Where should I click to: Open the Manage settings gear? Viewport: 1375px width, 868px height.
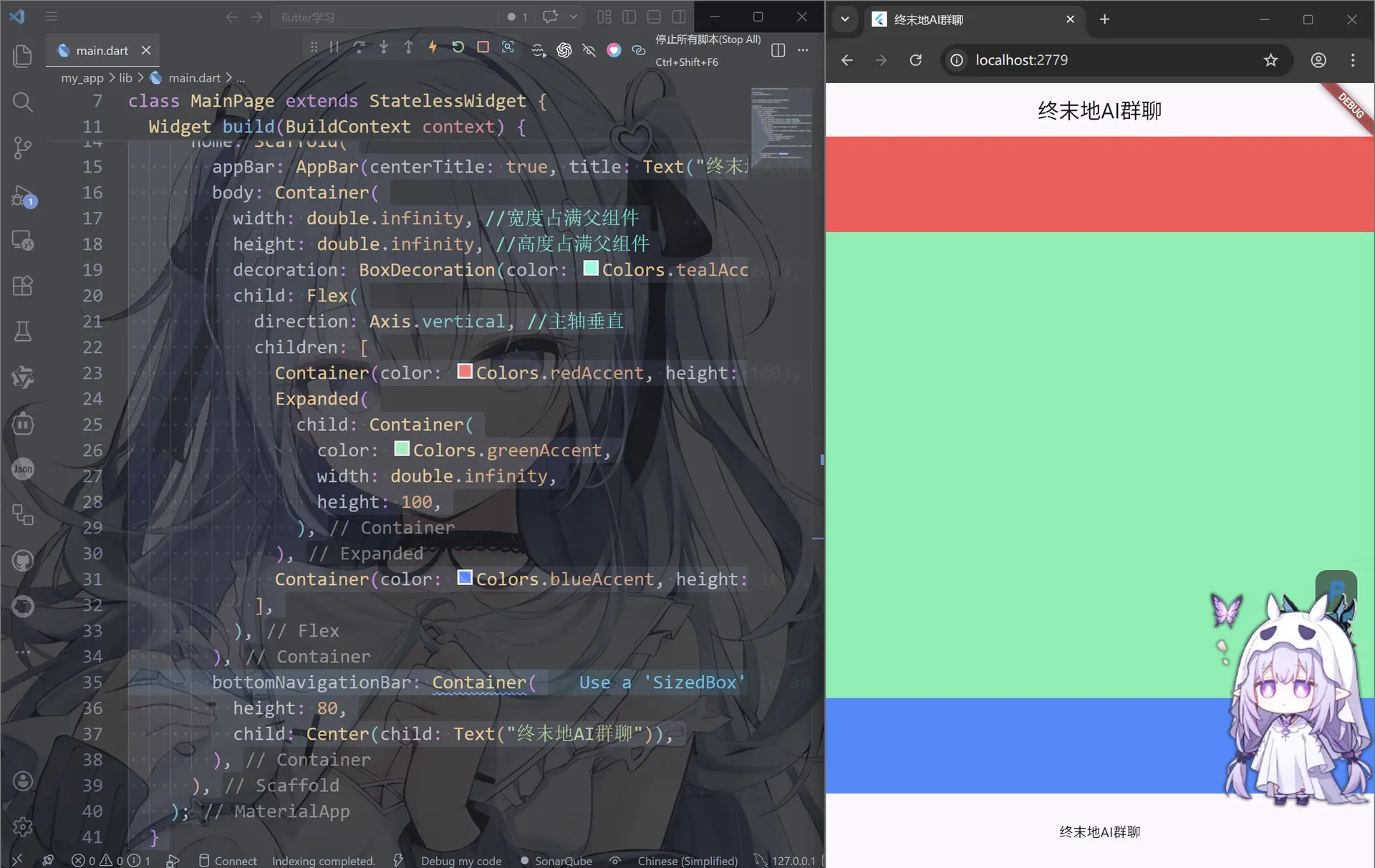(23, 827)
